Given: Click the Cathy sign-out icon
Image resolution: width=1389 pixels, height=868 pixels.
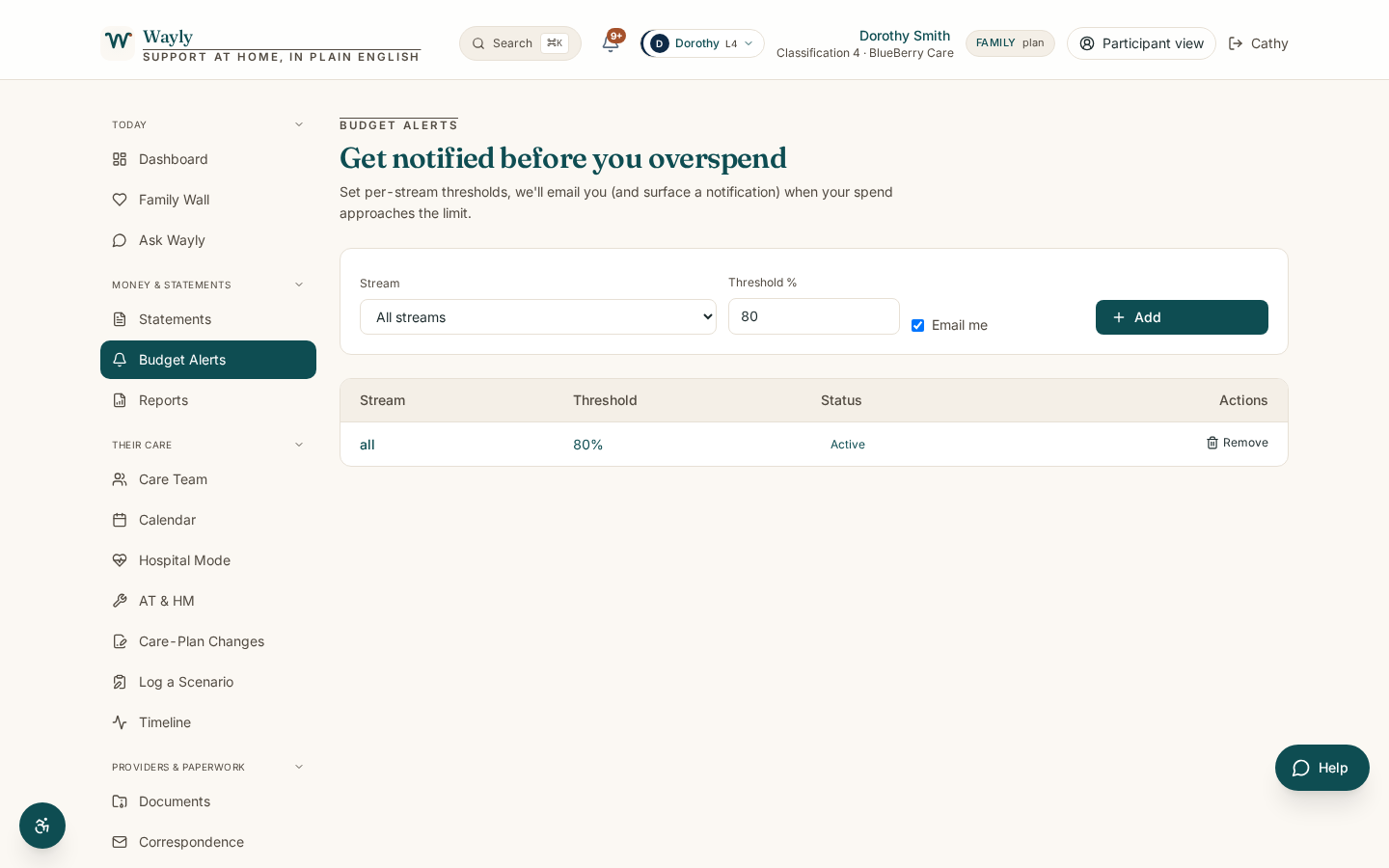Looking at the screenshot, I should [1236, 43].
